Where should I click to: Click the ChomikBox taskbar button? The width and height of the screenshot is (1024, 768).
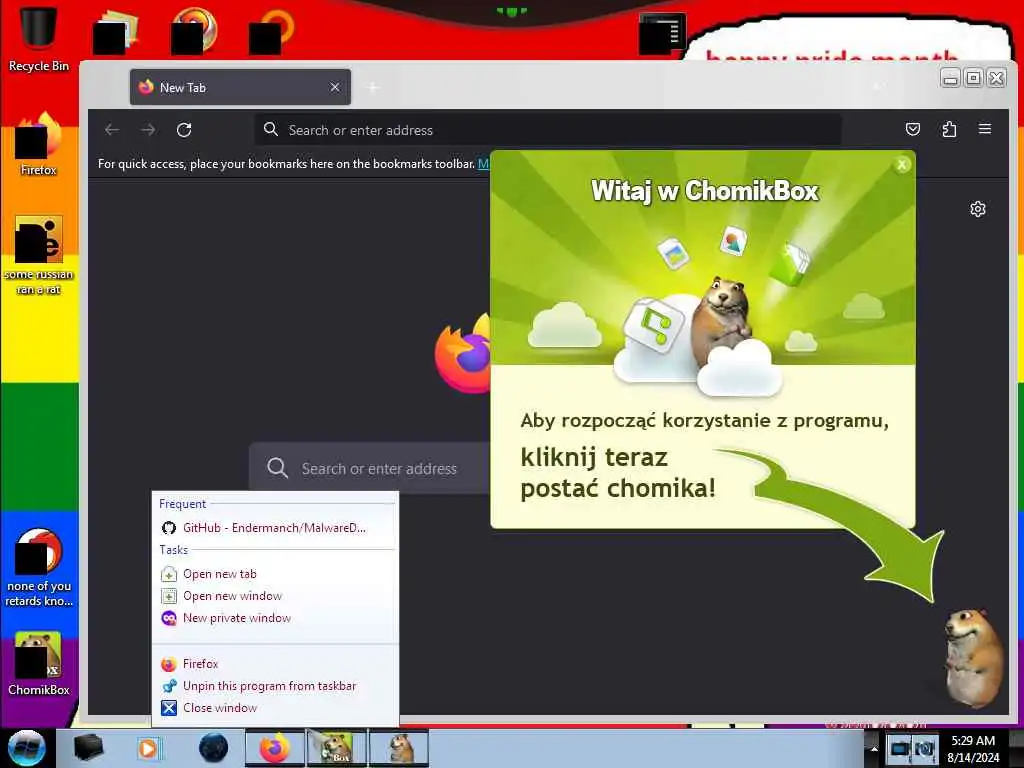pyautogui.click(x=337, y=748)
